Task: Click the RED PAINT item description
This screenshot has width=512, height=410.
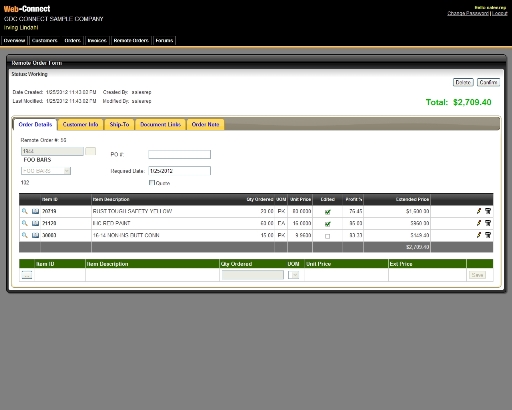Action: [x=111, y=223]
